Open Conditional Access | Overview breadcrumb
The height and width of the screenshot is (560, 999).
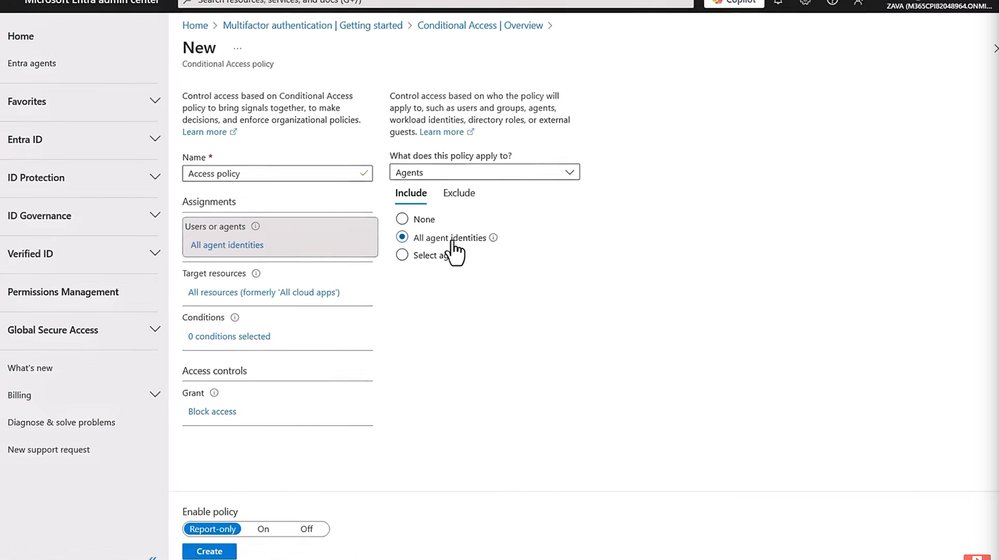point(480,25)
